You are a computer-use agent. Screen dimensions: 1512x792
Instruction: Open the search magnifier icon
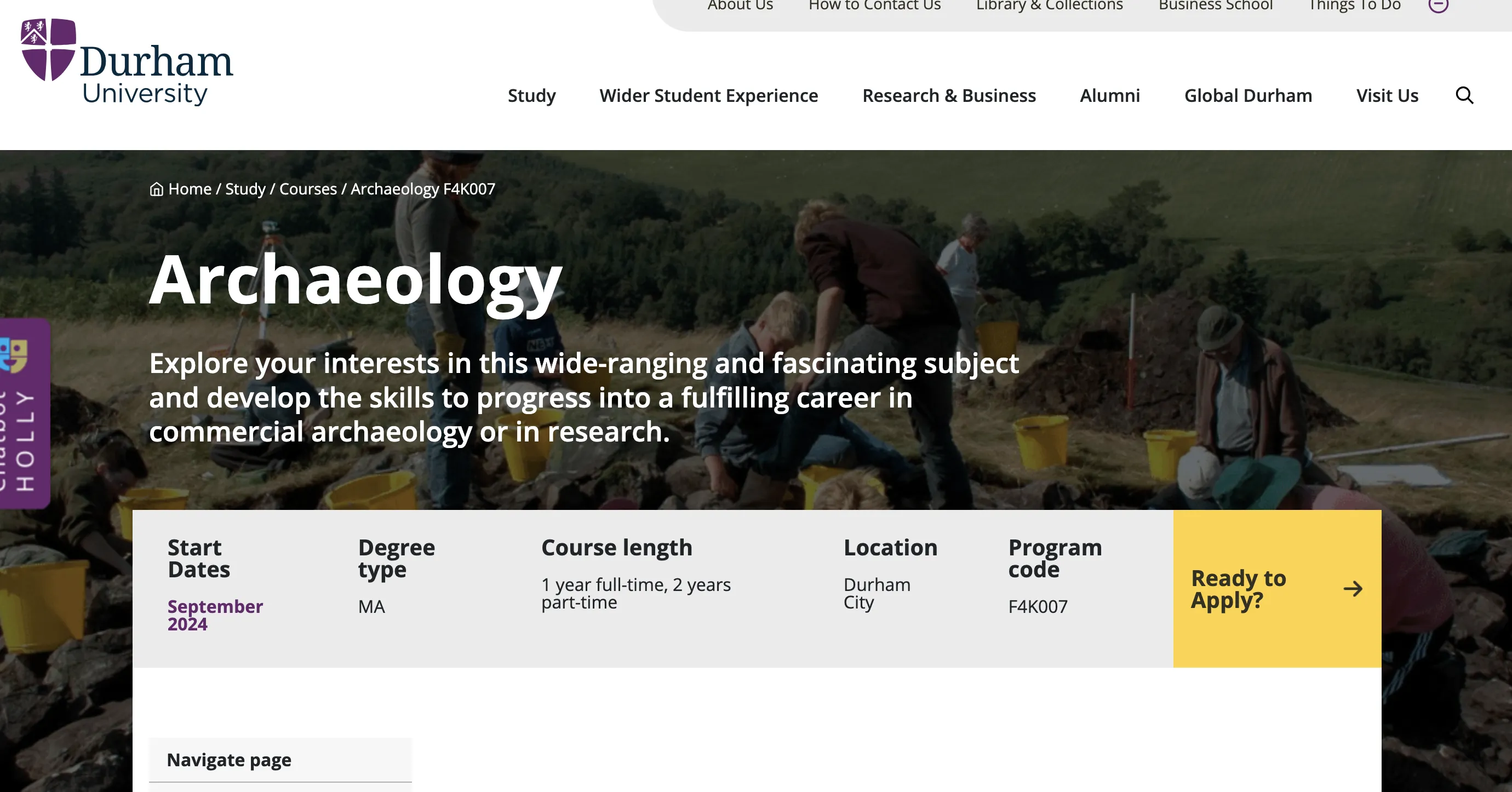[x=1464, y=95]
